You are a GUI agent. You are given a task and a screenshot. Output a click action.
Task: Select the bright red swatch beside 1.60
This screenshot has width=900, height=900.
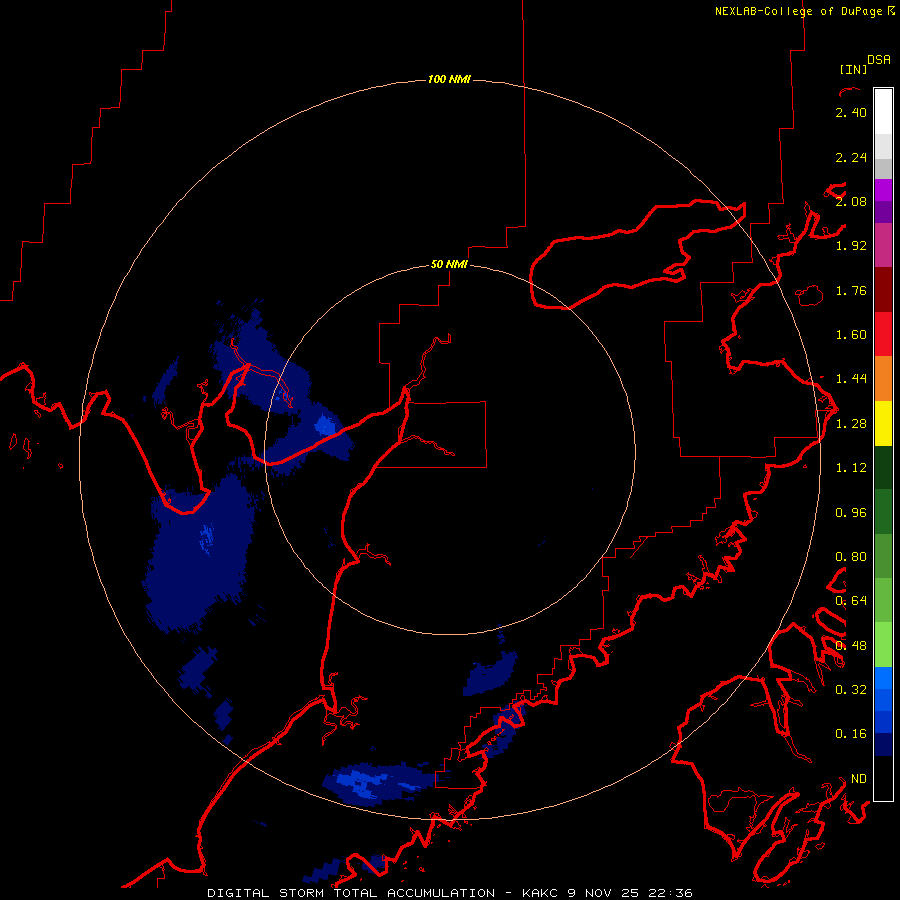pos(883,334)
